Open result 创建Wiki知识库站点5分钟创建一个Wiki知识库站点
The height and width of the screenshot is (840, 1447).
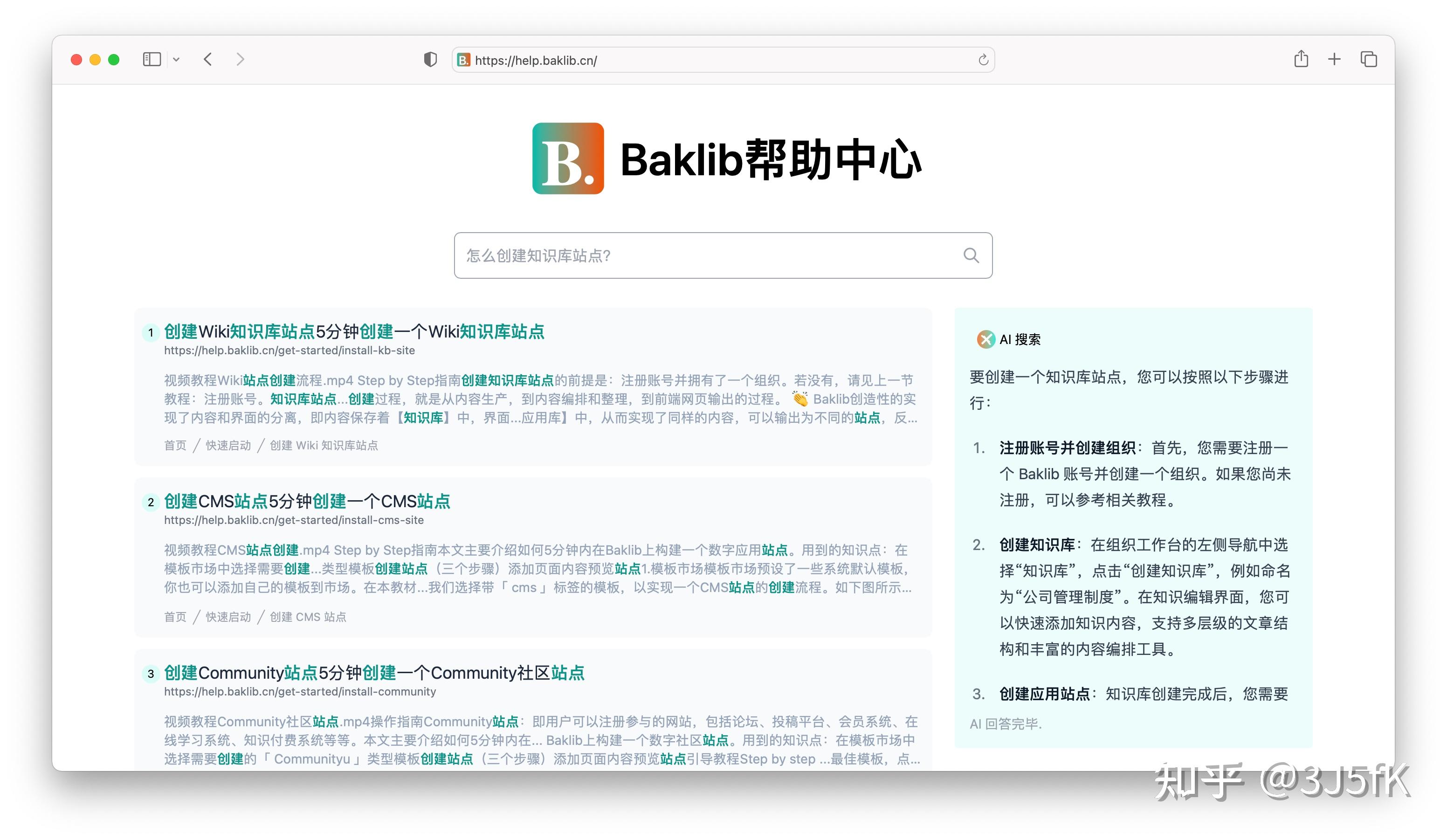pos(354,331)
